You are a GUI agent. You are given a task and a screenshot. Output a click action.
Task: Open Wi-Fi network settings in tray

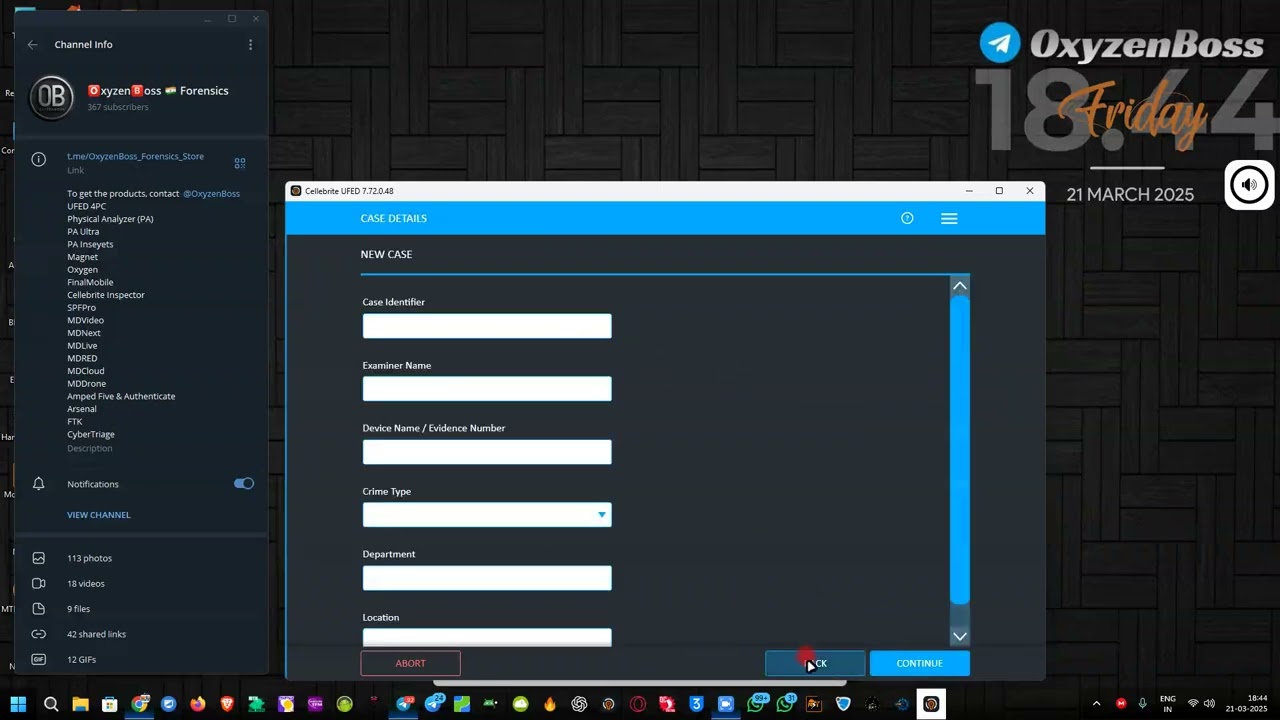[1193, 704]
